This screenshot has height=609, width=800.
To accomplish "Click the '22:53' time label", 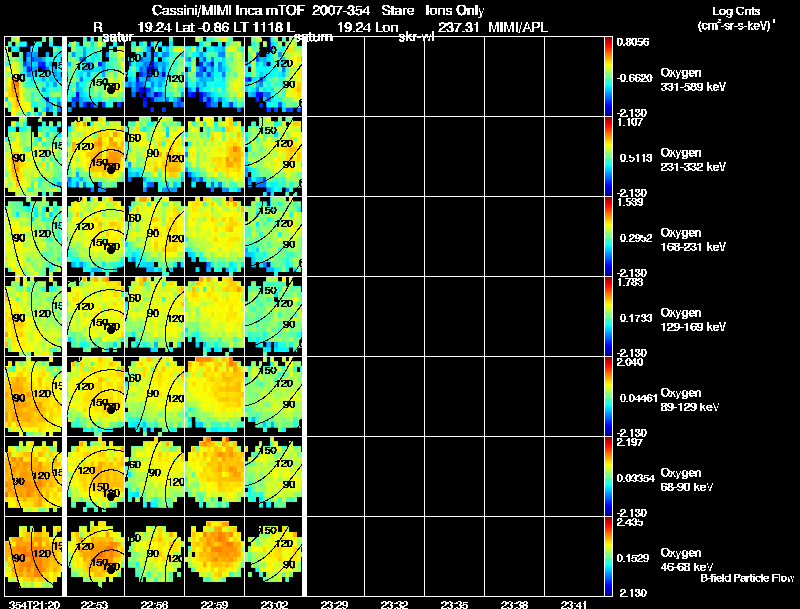I will pyautogui.click(x=94, y=605).
